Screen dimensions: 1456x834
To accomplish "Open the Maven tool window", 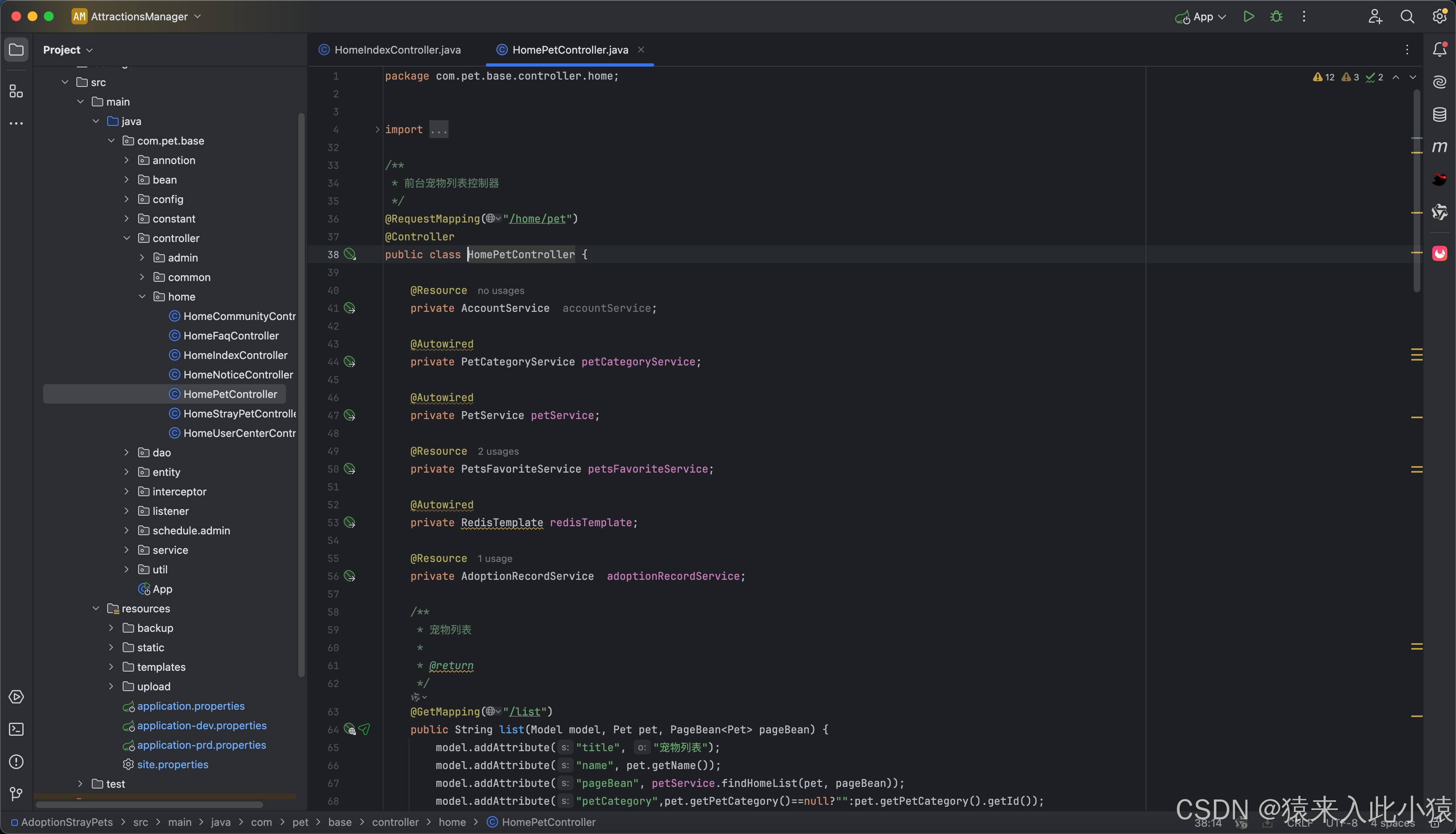I will pyautogui.click(x=1439, y=147).
